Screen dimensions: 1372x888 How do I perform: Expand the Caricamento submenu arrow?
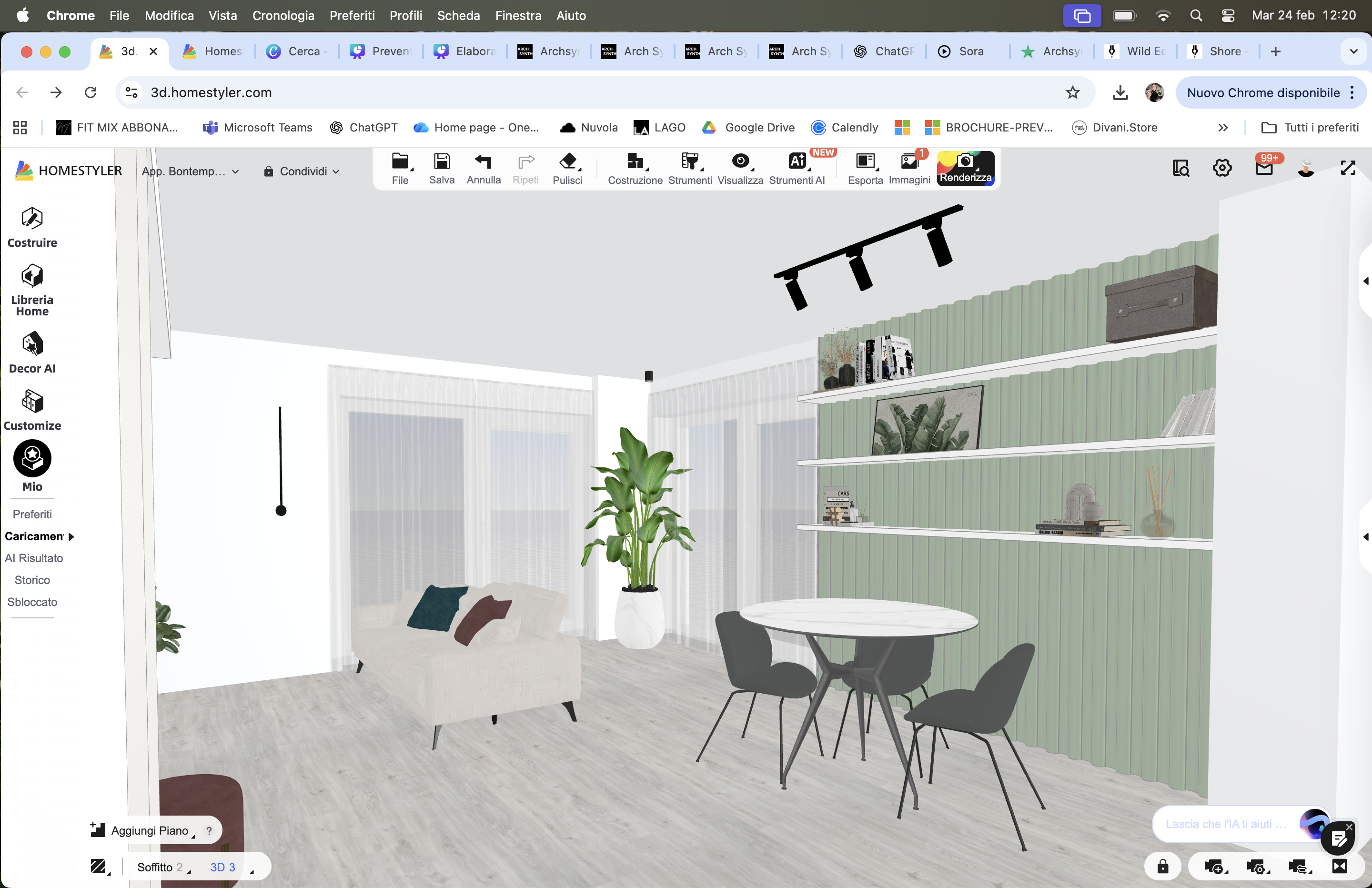(x=71, y=536)
